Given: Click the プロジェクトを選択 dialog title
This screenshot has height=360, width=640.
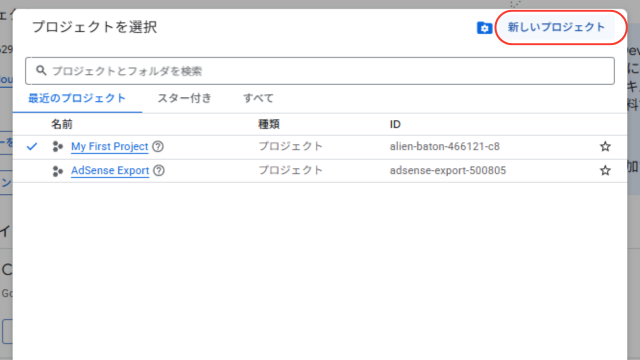Looking at the screenshot, I should pos(95,27).
